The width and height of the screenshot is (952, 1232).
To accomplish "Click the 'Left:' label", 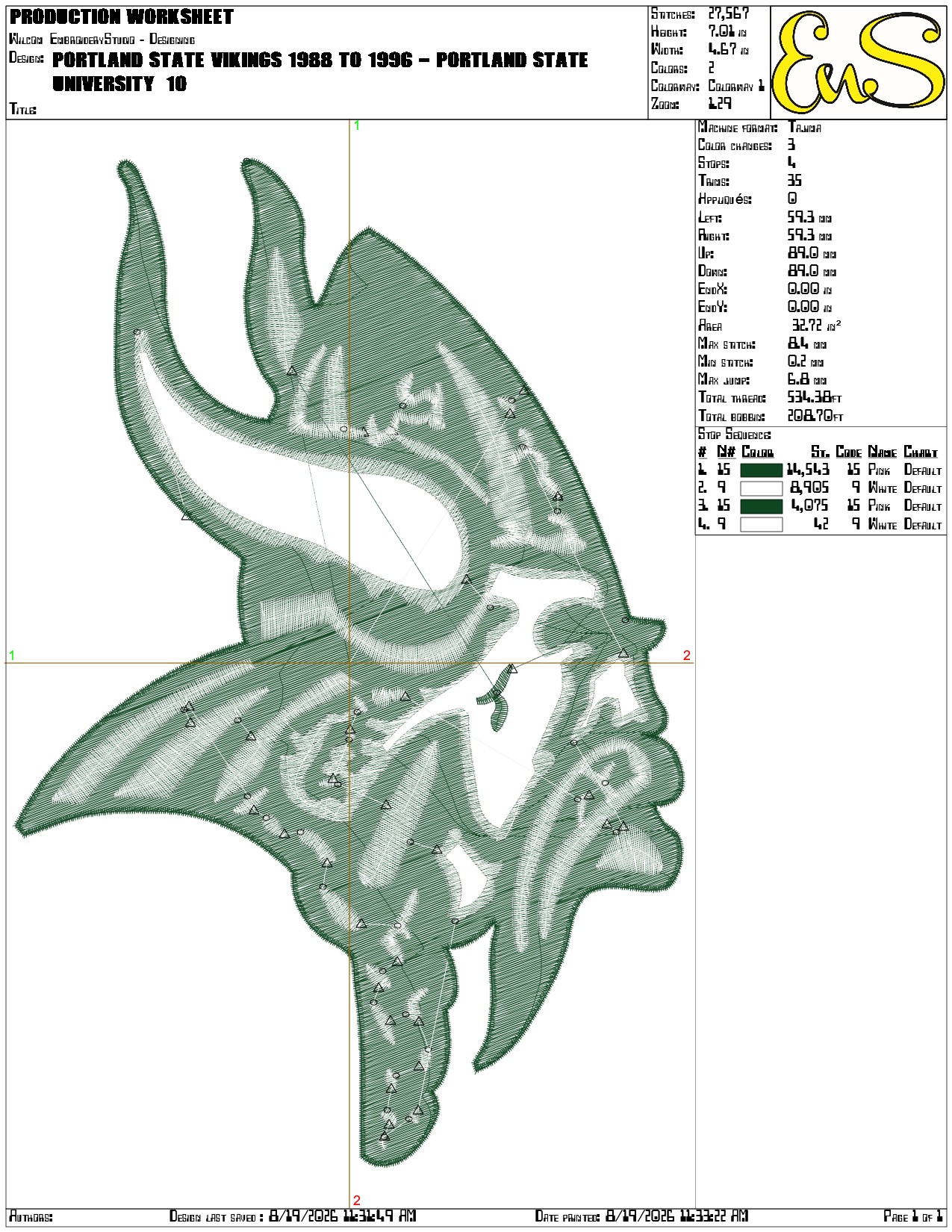I will 710,217.
